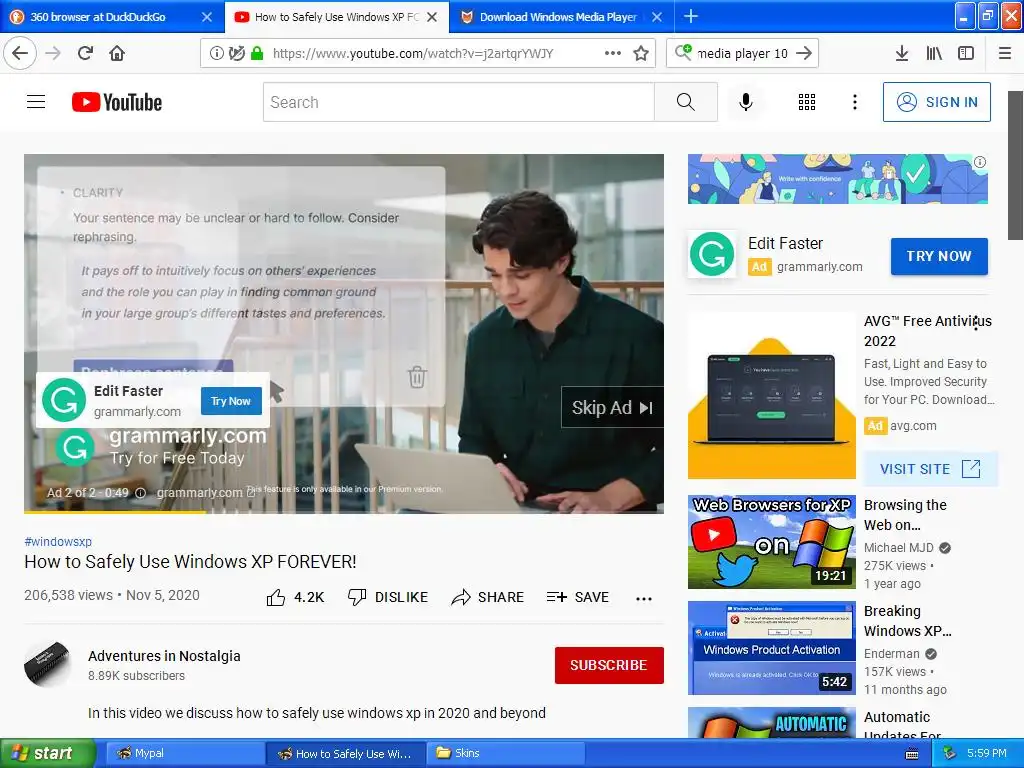Click the Grammarly G logo in sidebar ad
The width and height of the screenshot is (1024, 768).
point(712,254)
